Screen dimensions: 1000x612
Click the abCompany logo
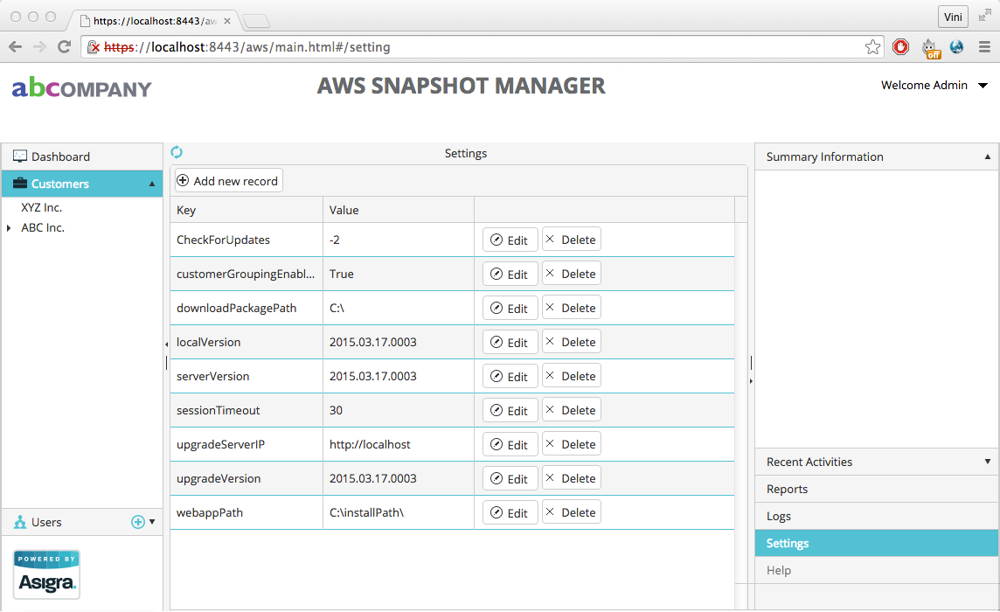click(80, 88)
